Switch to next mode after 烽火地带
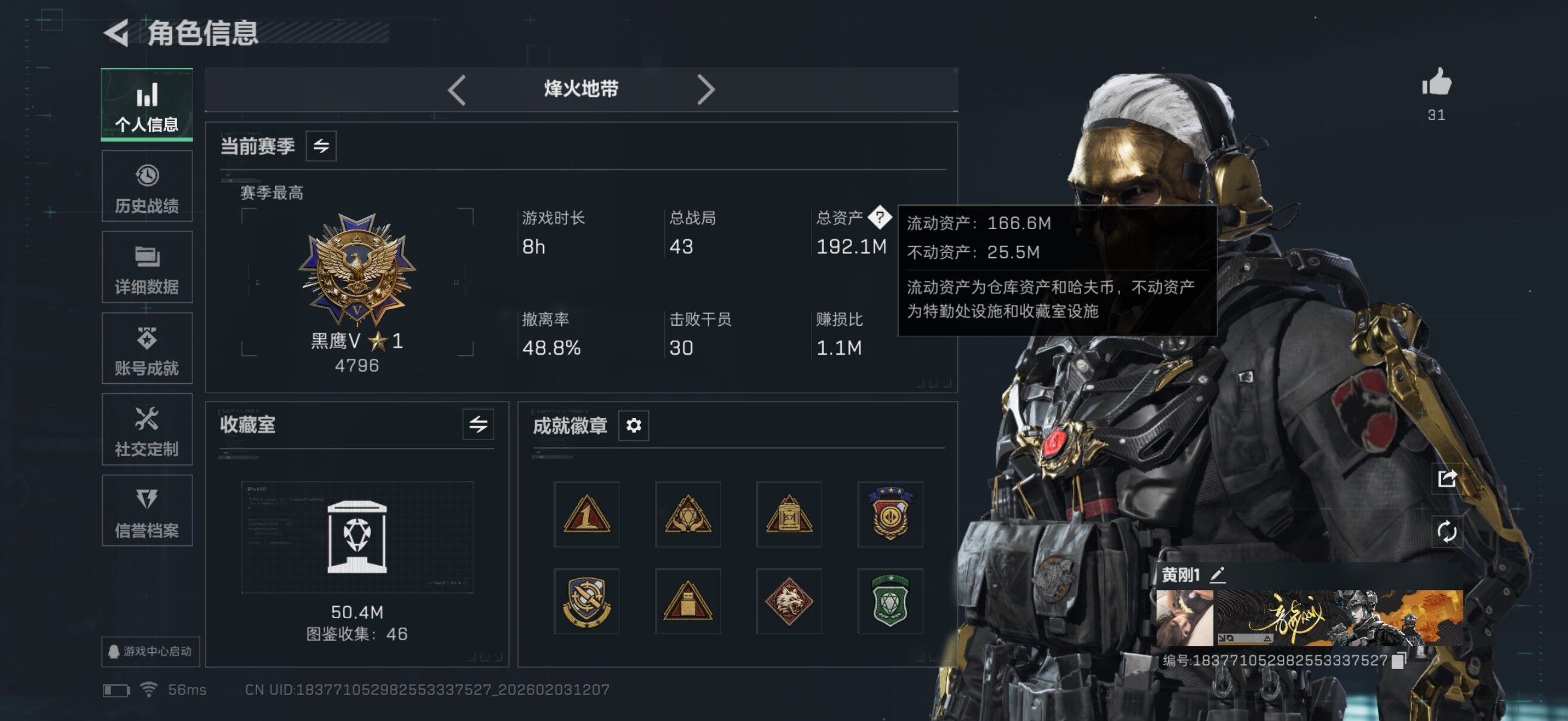This screenshot has width=1568, height=721. pos(706,90)
